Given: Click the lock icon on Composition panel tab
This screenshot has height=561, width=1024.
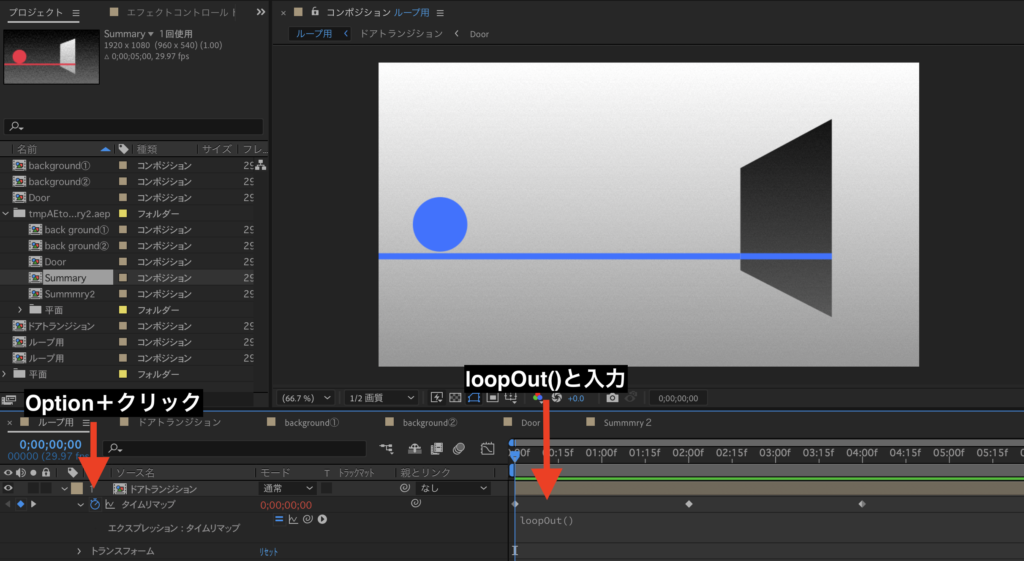Looking at the screenshot, I should tap(316, 13).
